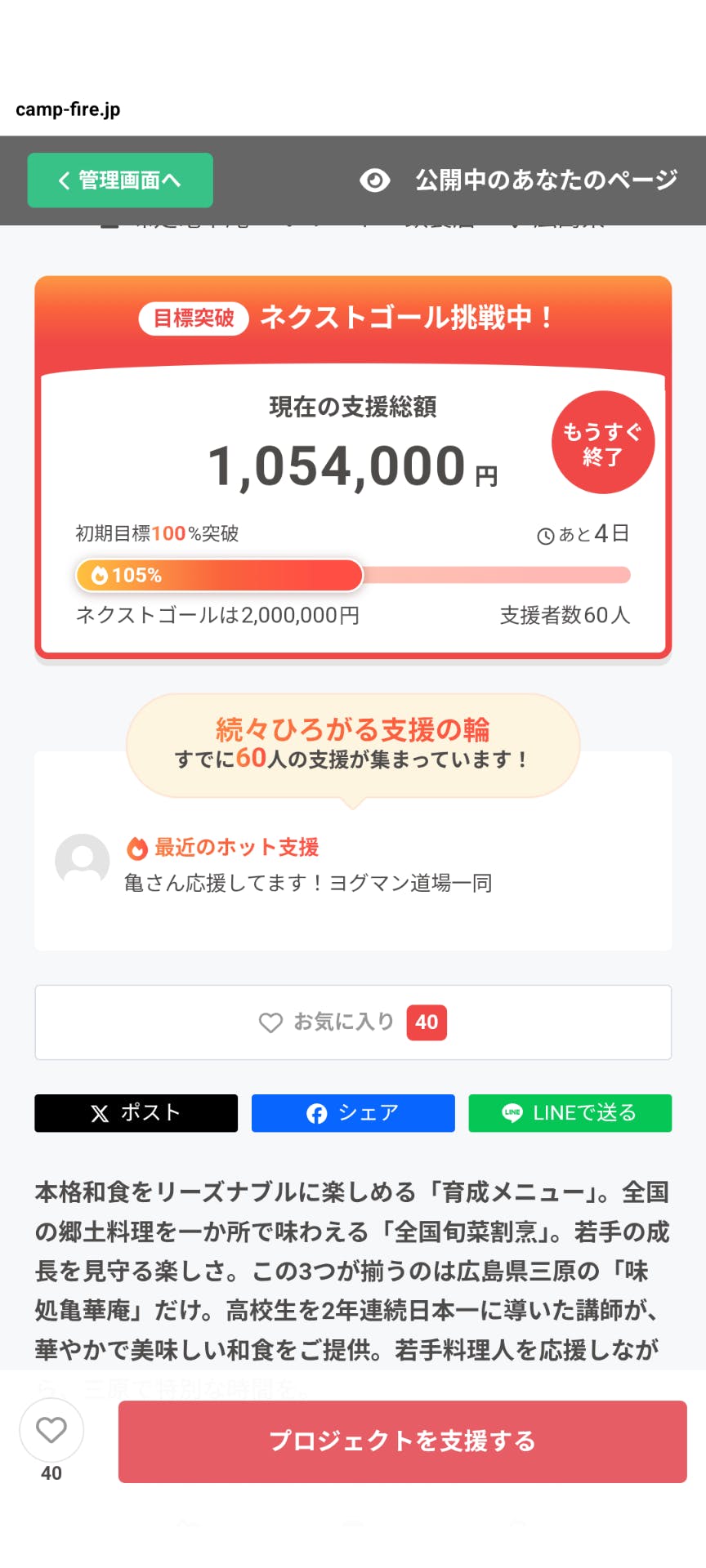This screenshot has width=706, height=1568.
Task: Go back to 管理画面 with green button
Action: tap(120, 180)
